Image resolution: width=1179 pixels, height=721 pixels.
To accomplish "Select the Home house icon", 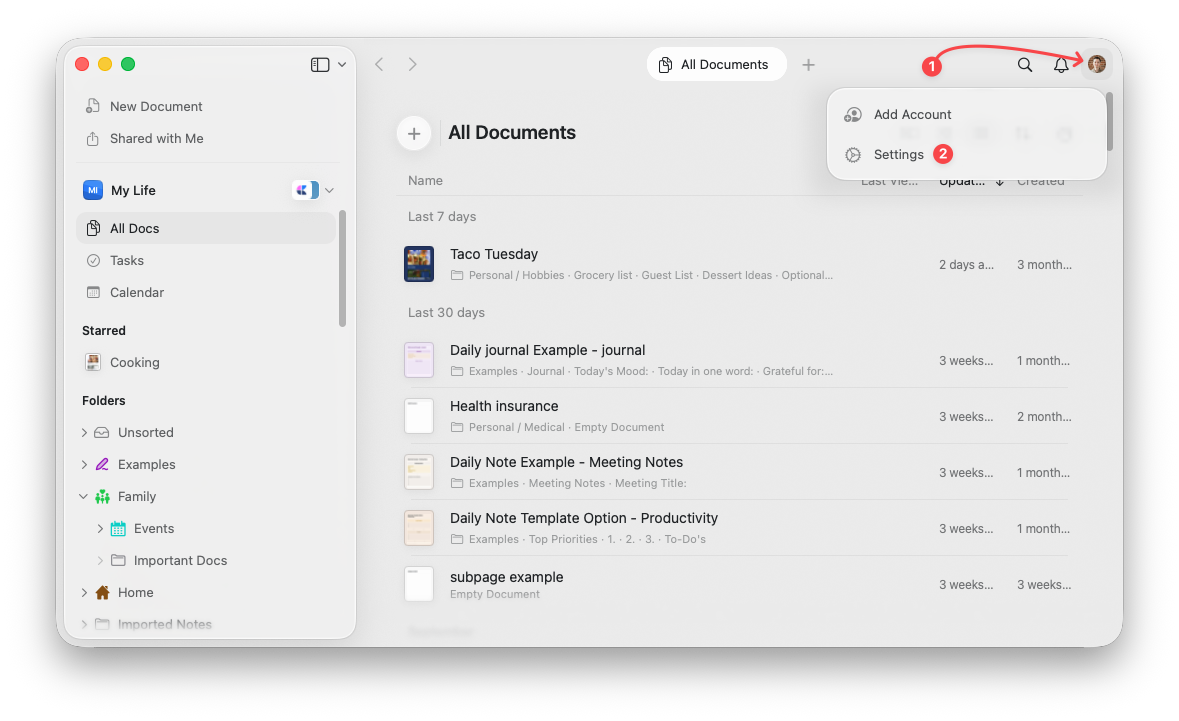I will point(102,592).
